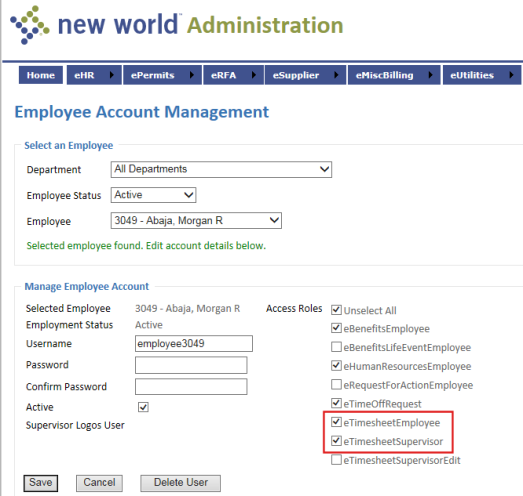The width and height of the screenshot is (523, 496).
Task: Open the Employee Status dropdown
Action: click(x=153, y=195)
